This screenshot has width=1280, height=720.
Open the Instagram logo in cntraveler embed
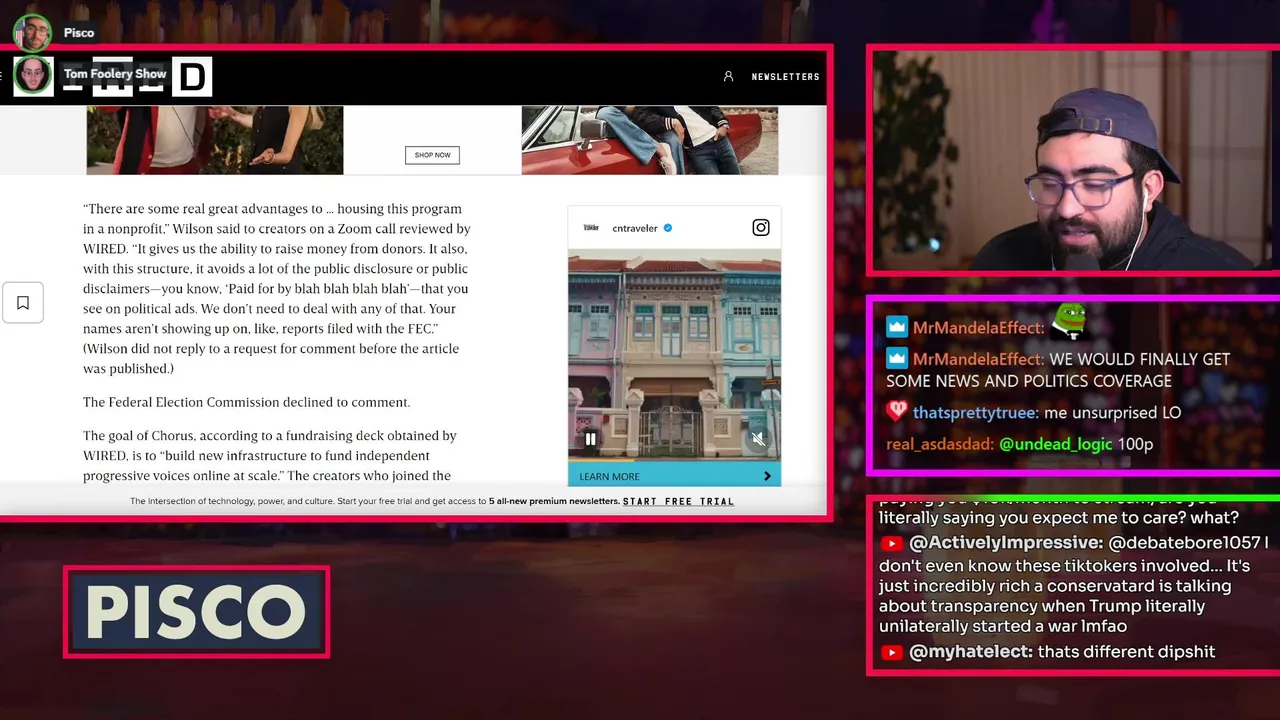click(x=761, y=228)
